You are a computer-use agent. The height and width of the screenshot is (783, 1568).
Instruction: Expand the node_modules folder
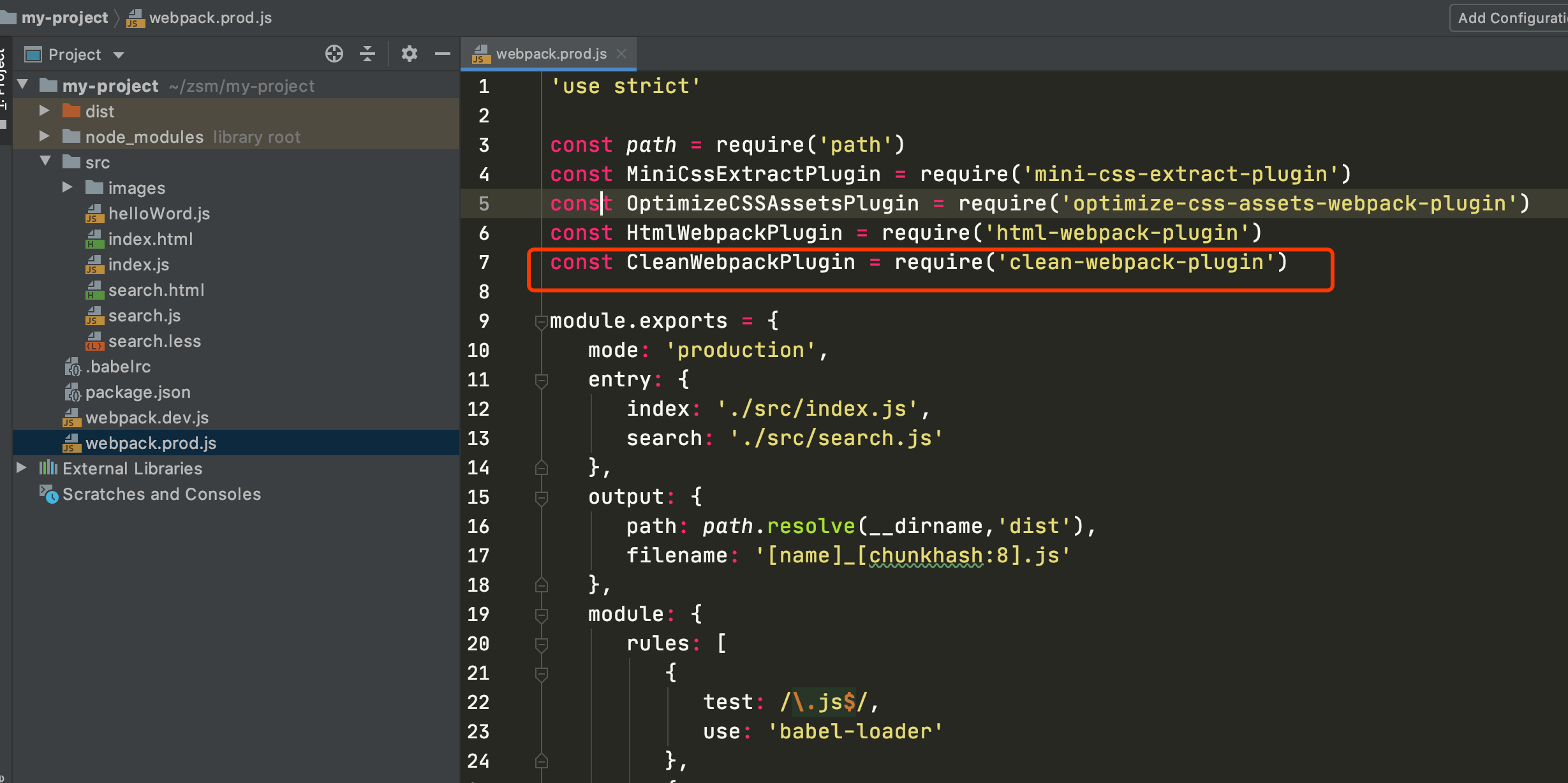(x=44, y=136)
